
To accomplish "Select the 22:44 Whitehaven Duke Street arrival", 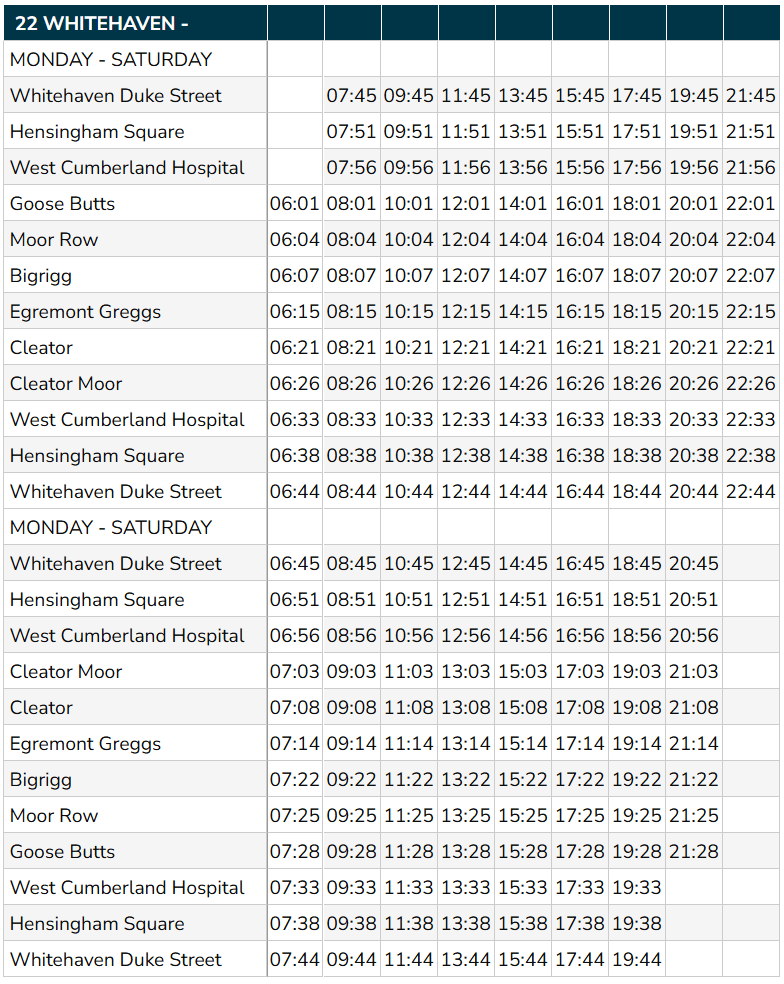I will [750, 492].
